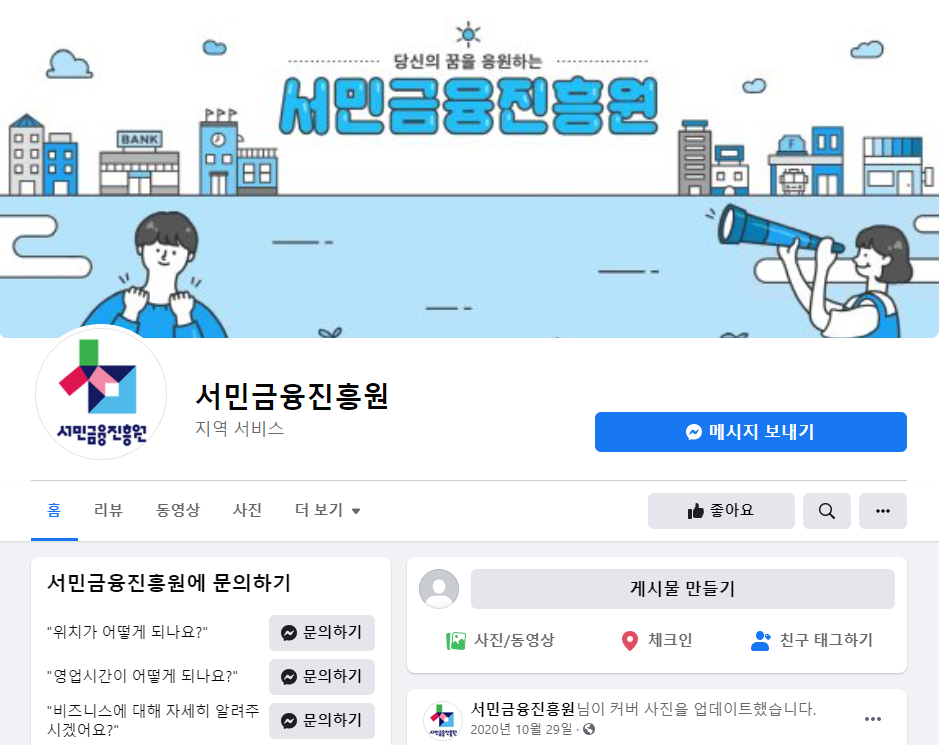Image resolution: width=939 pixels, height=745 pixels.
Task: Expand the 더 보기 dropdown
Action: tap(328, 510)
